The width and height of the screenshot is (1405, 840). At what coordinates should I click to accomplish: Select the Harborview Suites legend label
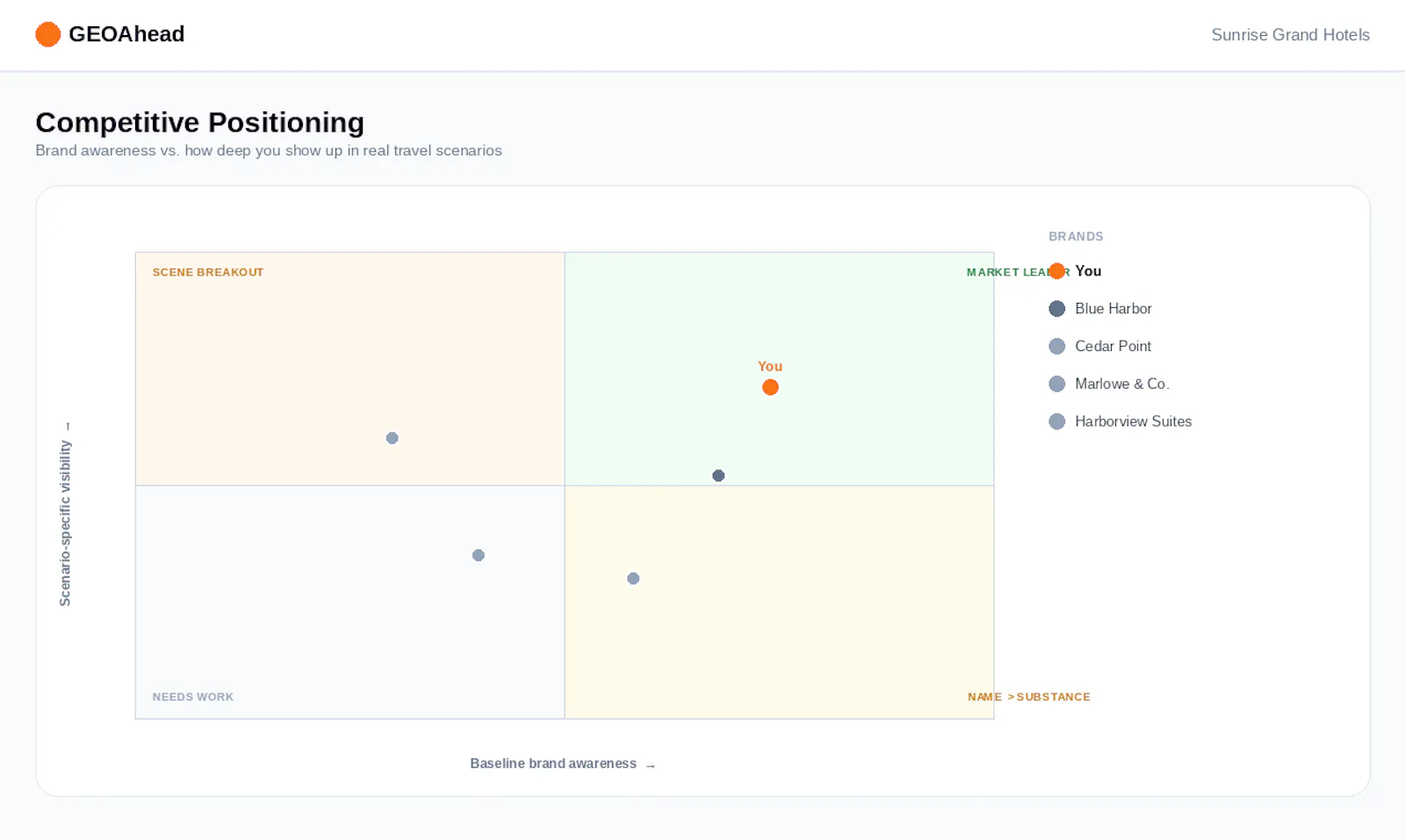(1134, 421)
